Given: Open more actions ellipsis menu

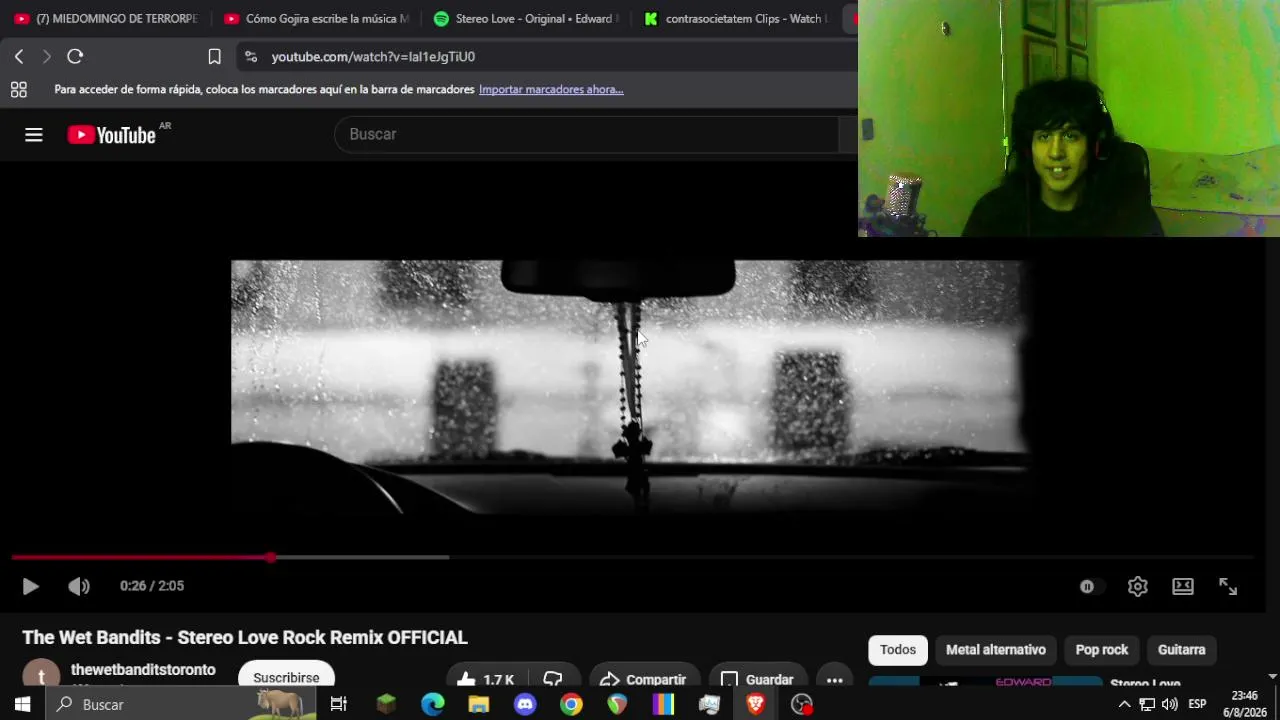Looking at the screenshot, I should pos(835,679).
